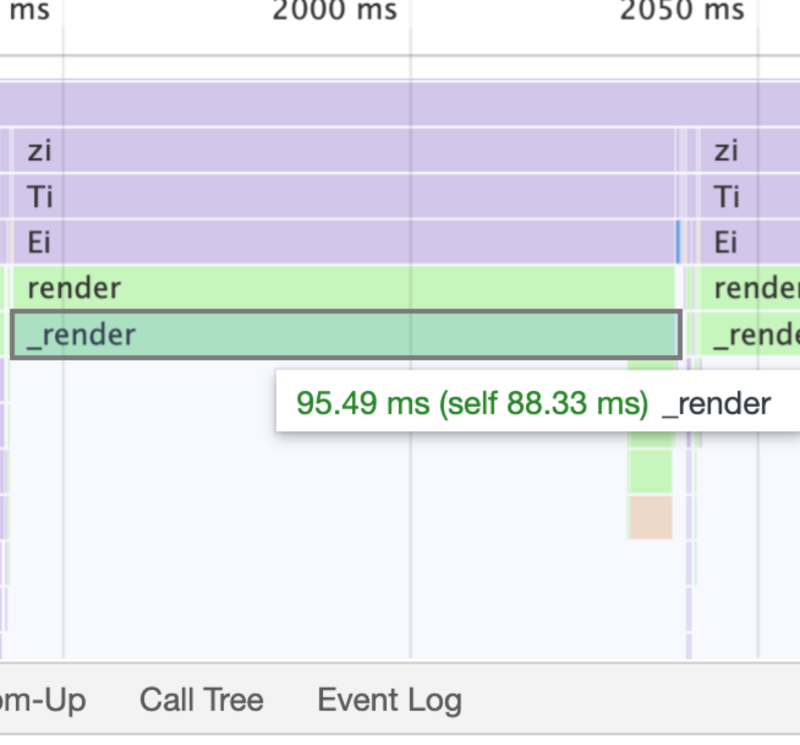800x745 pixels.
Task: Select the beige block below the green stack
Action: (x=650, y=517)
